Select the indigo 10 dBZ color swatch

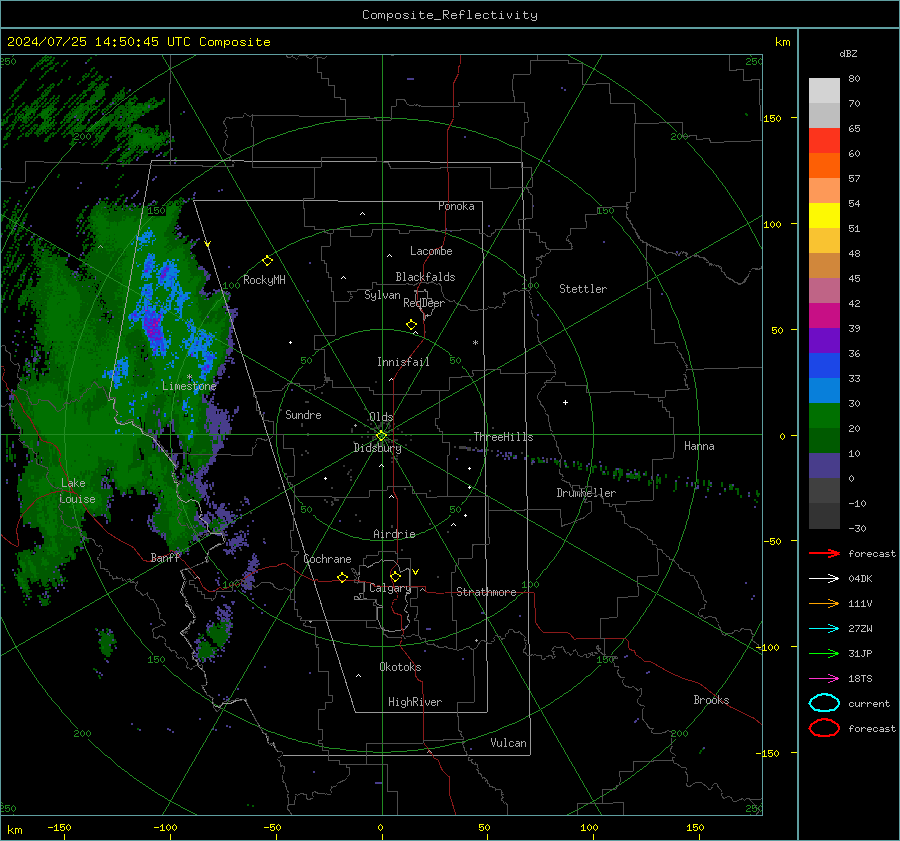click(x=824, y=465)
